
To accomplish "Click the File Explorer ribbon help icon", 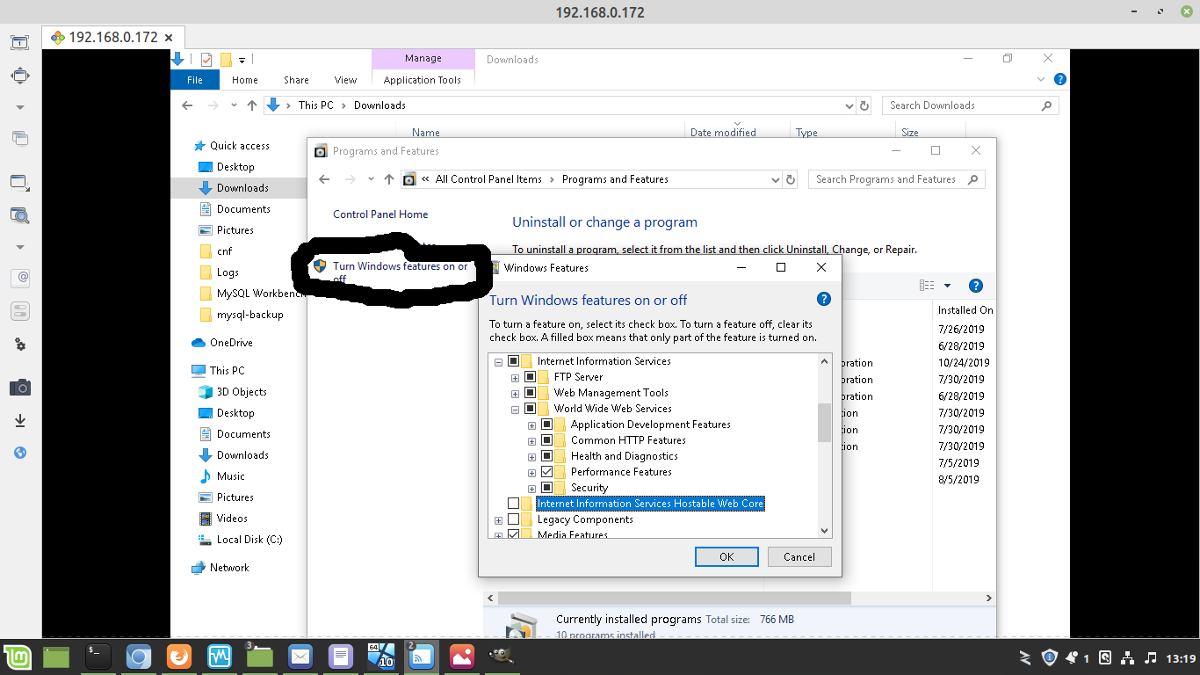I will [x=1060, y=79].
